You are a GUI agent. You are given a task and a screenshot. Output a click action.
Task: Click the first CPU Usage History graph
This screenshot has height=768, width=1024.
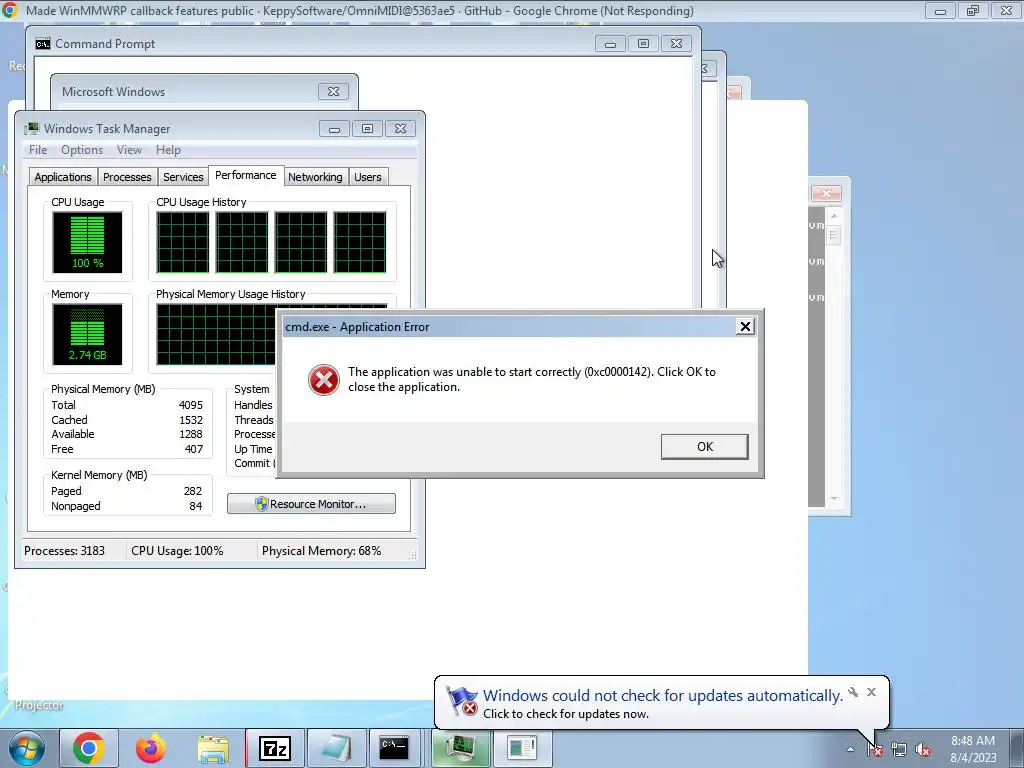click(x=183, y=242)
